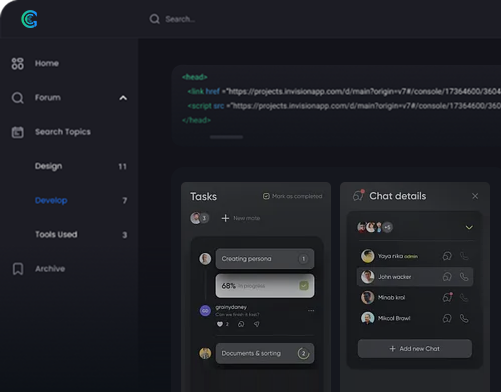The image size is (501, 392).
Task: Select the Design topic
Action: pyautogui.click(x=49, y=166)
